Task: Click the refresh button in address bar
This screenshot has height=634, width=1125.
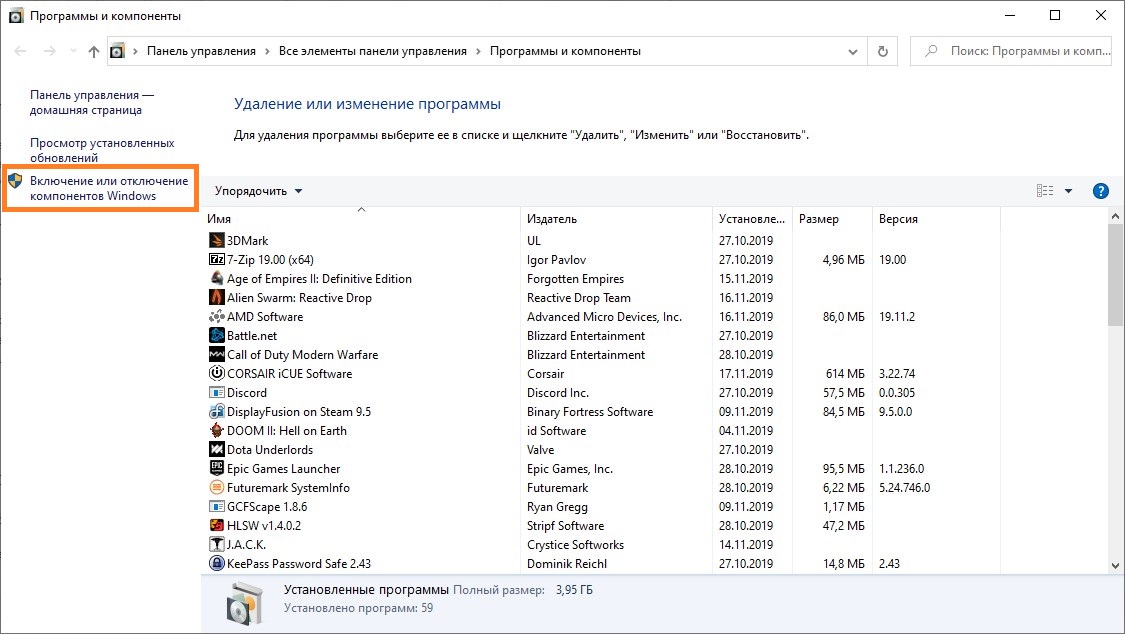Action: tap(882, 51)
